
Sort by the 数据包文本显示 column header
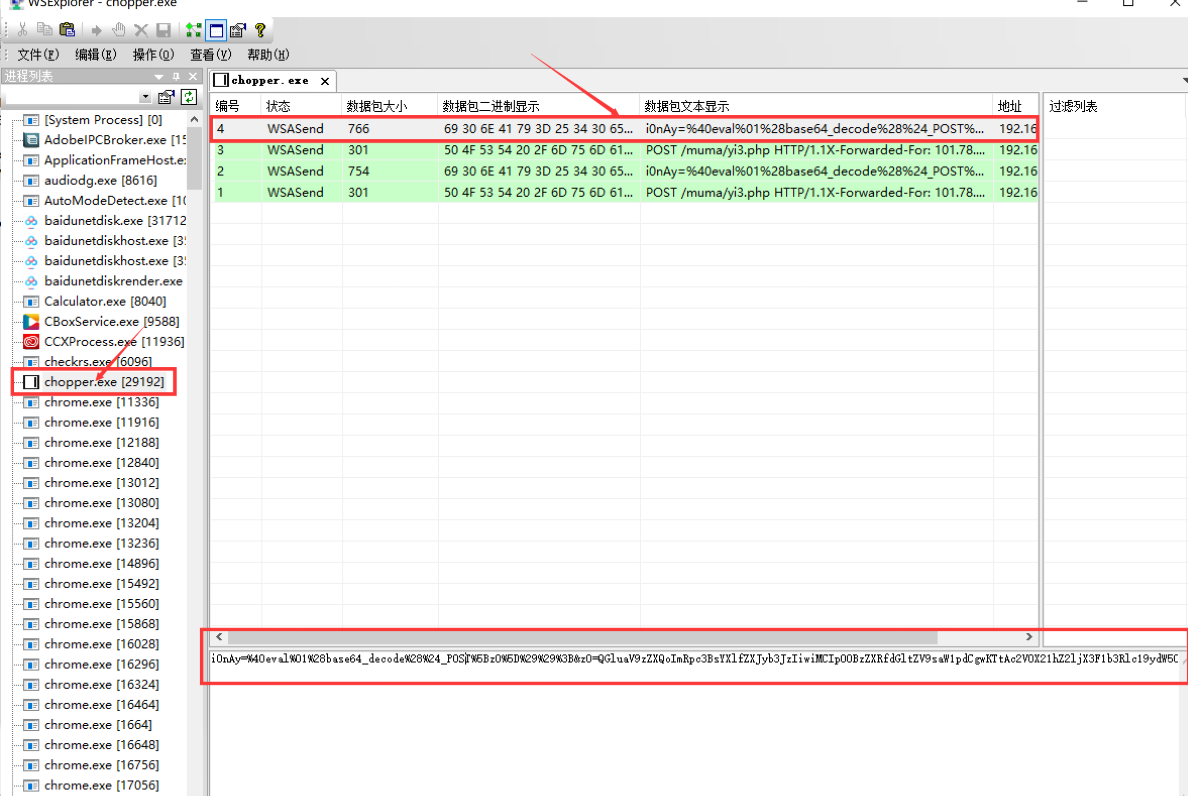click(816, 106)
